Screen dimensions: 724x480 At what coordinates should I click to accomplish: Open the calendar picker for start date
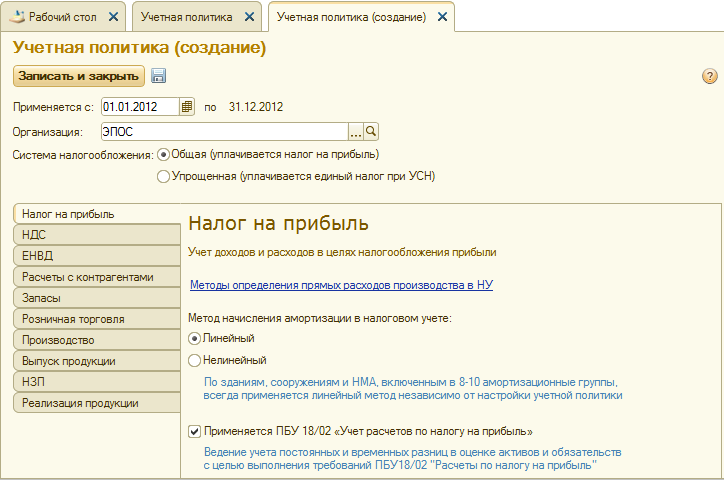[x=187, y=107]
